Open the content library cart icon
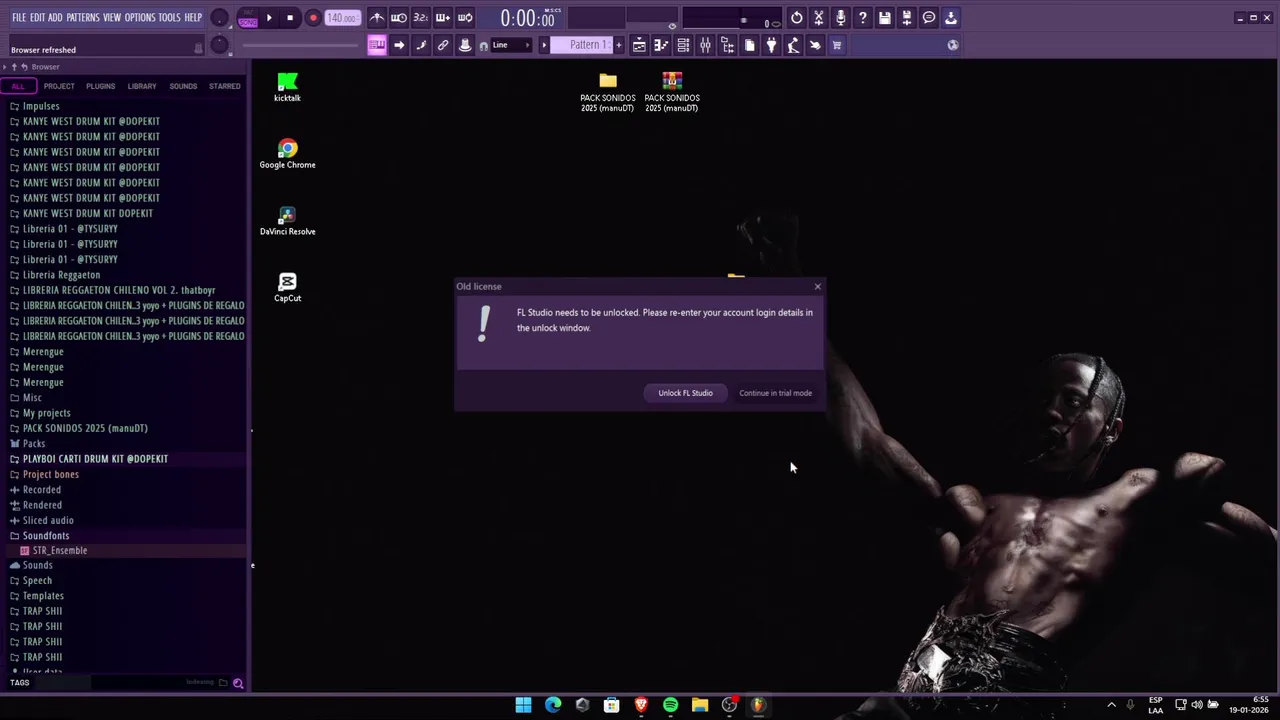The width and height of the screenshot is (1280, 720). tap(837, 45)
